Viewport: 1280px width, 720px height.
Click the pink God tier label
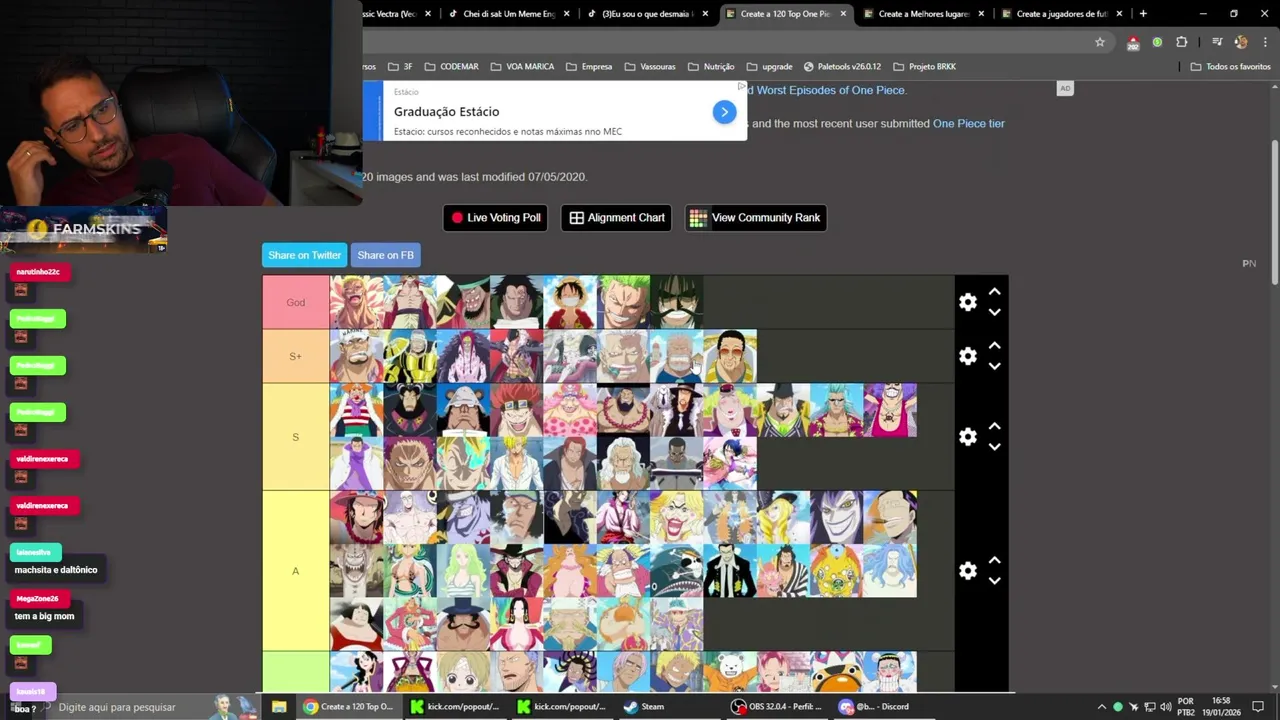[x=296, y=302]
